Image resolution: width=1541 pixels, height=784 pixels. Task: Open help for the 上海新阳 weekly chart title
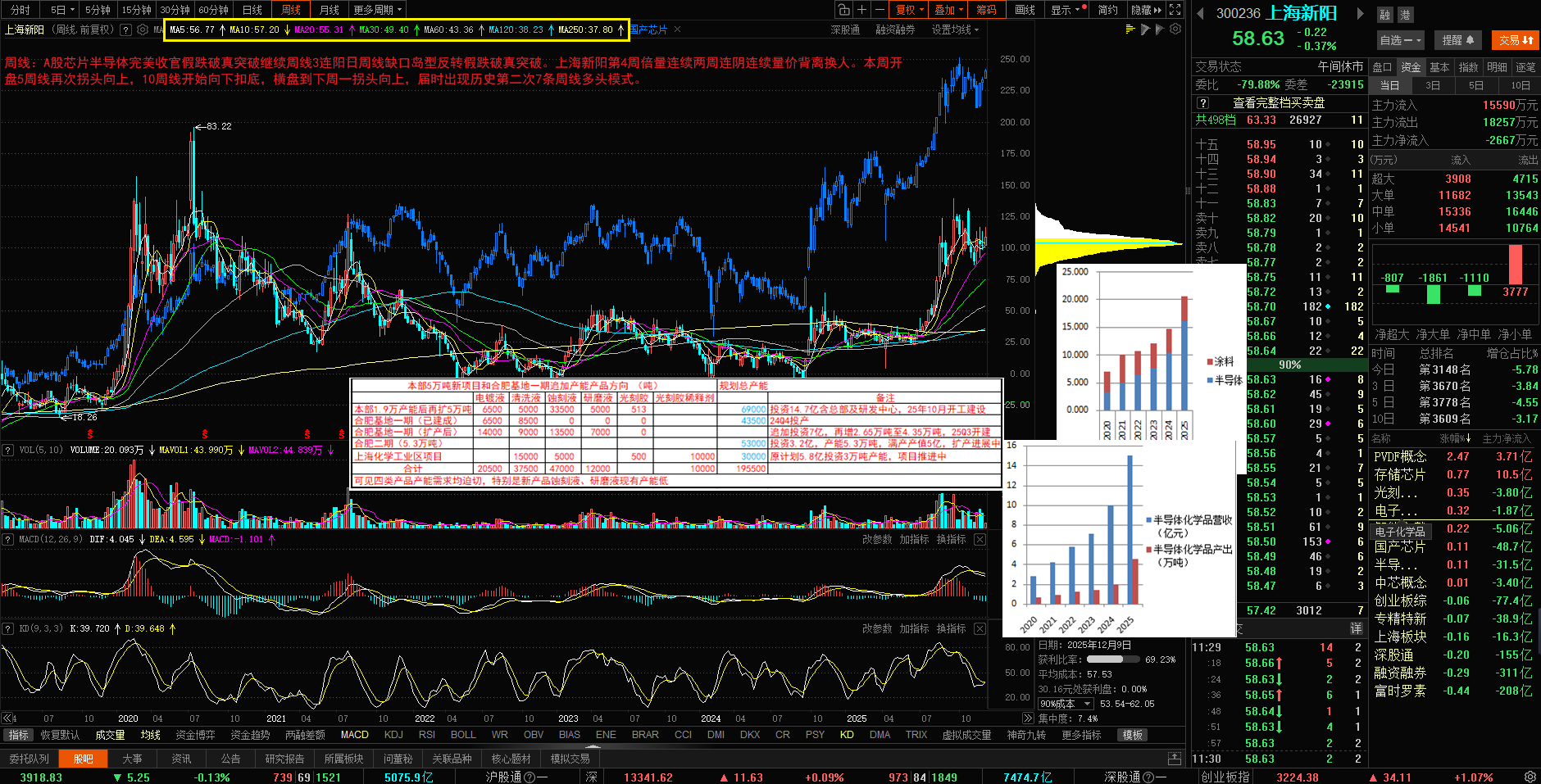tap(125, 29)
